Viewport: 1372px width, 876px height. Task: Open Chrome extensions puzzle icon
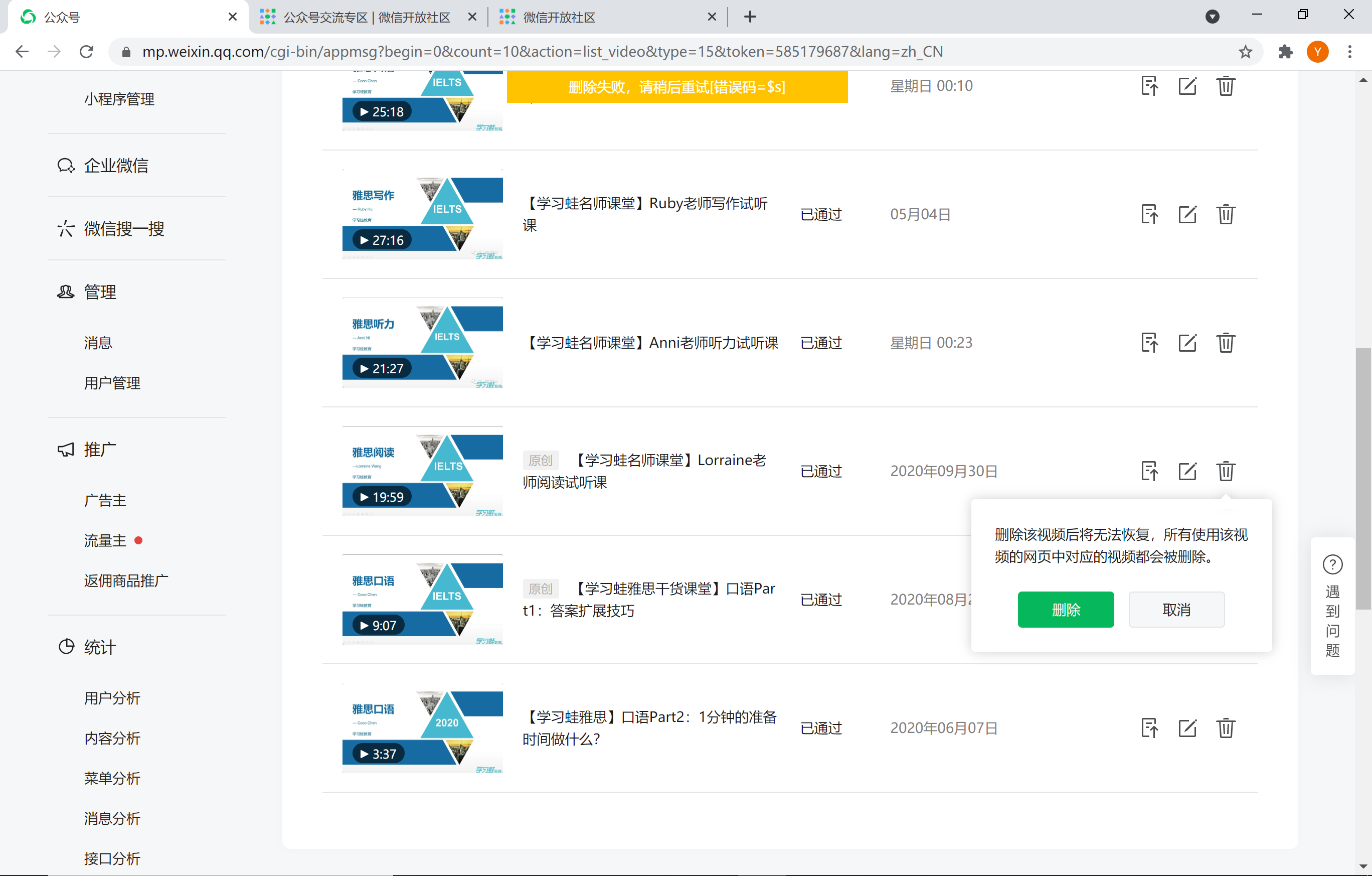[1285, 52]
